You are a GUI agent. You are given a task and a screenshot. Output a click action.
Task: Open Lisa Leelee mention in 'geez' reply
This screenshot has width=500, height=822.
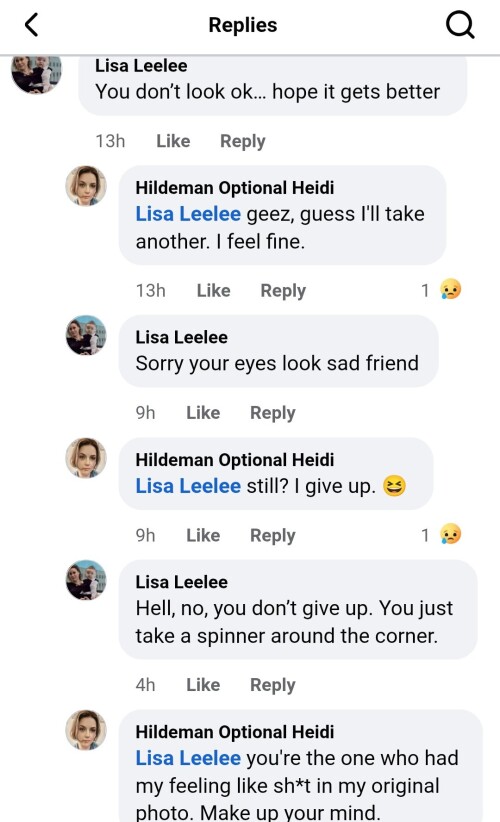pos(188,214)
